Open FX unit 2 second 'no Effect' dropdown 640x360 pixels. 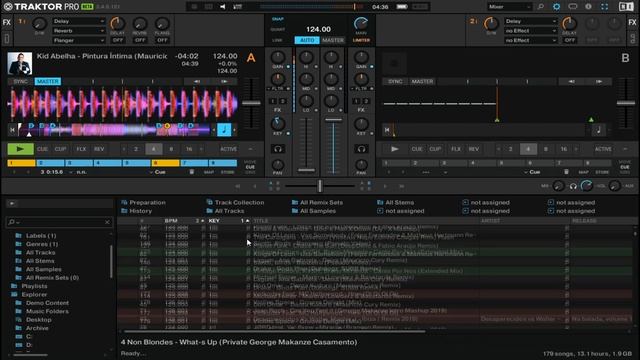531,40
